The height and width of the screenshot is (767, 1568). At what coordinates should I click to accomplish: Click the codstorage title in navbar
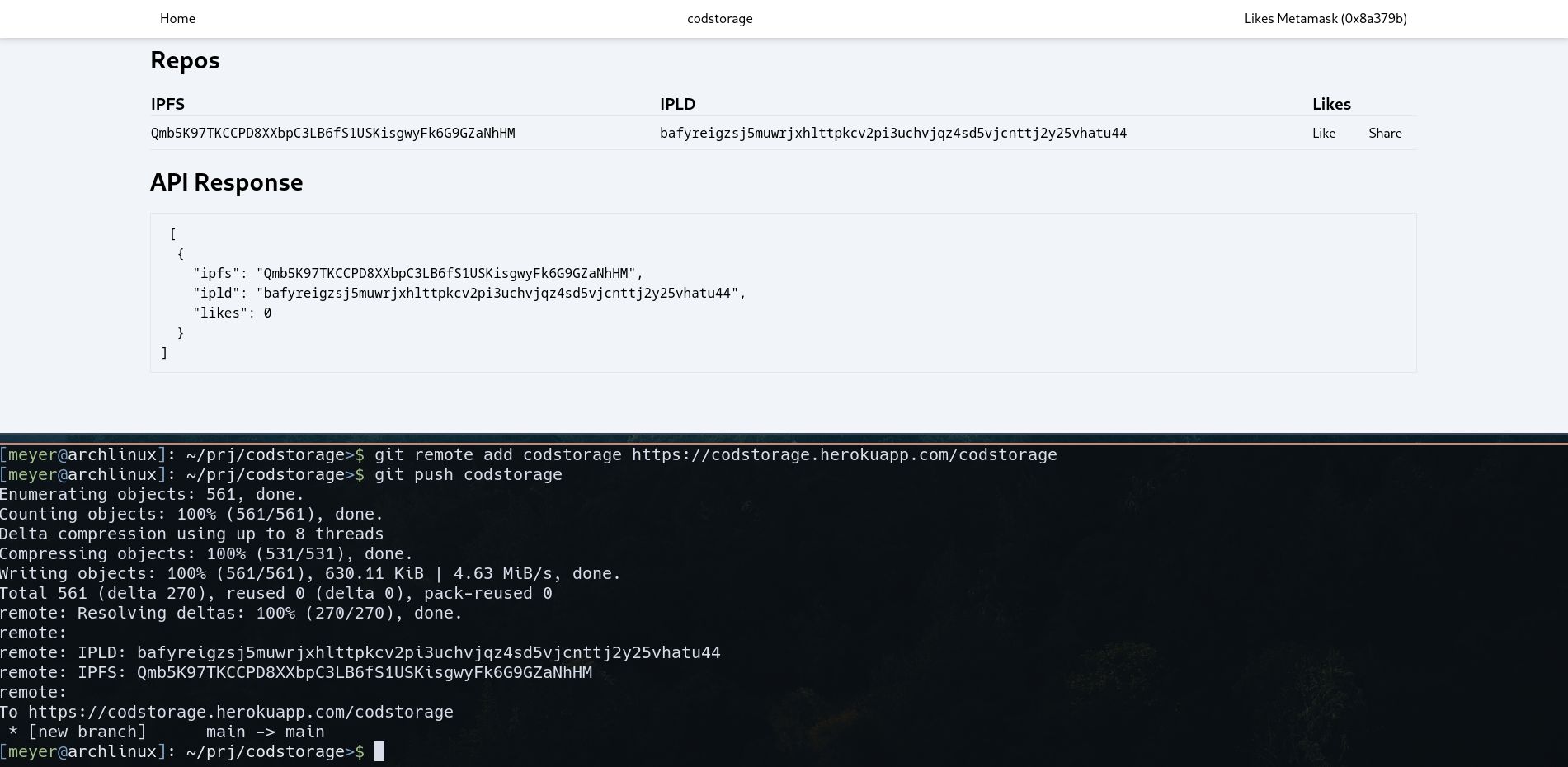click(x=719, y=19)
